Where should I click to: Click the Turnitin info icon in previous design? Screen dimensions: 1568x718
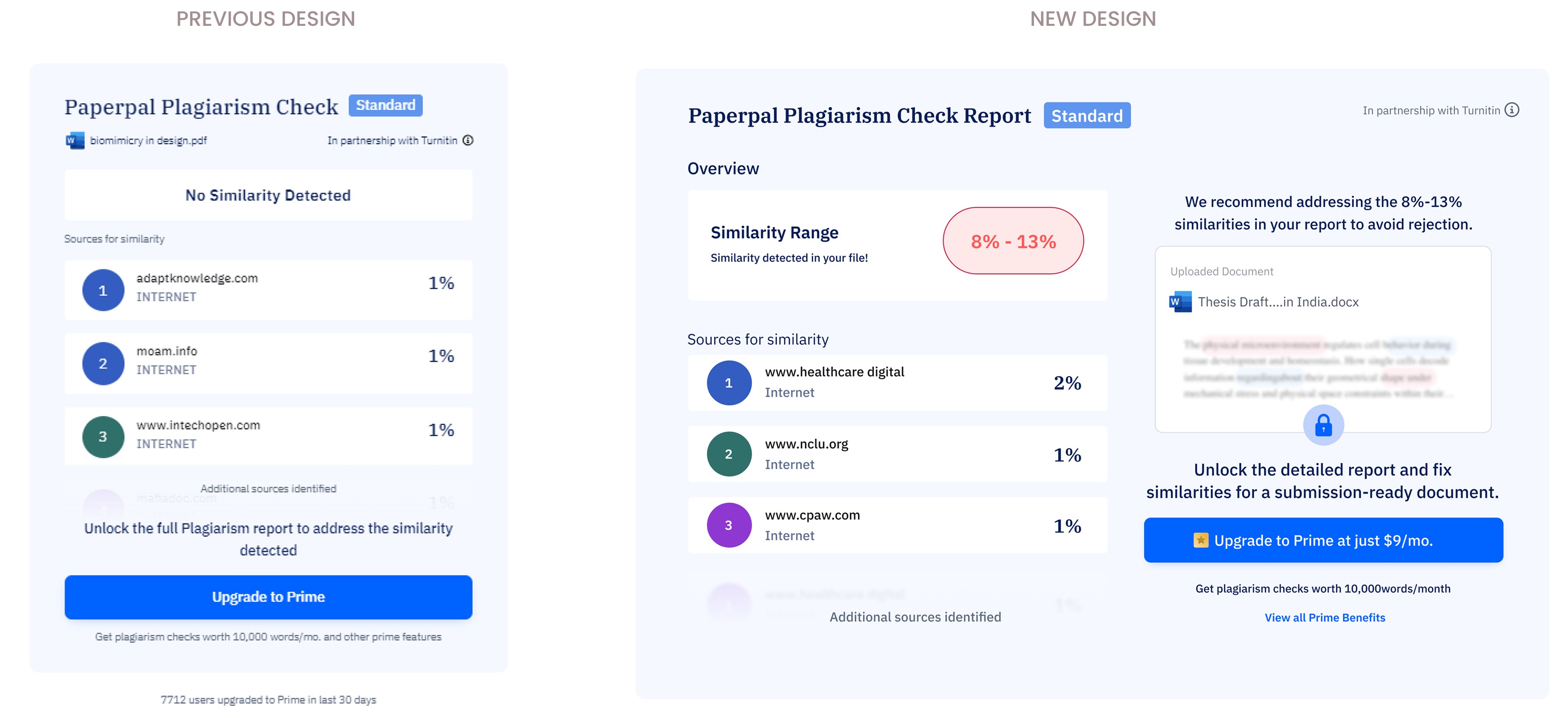(x=468, y=141)
